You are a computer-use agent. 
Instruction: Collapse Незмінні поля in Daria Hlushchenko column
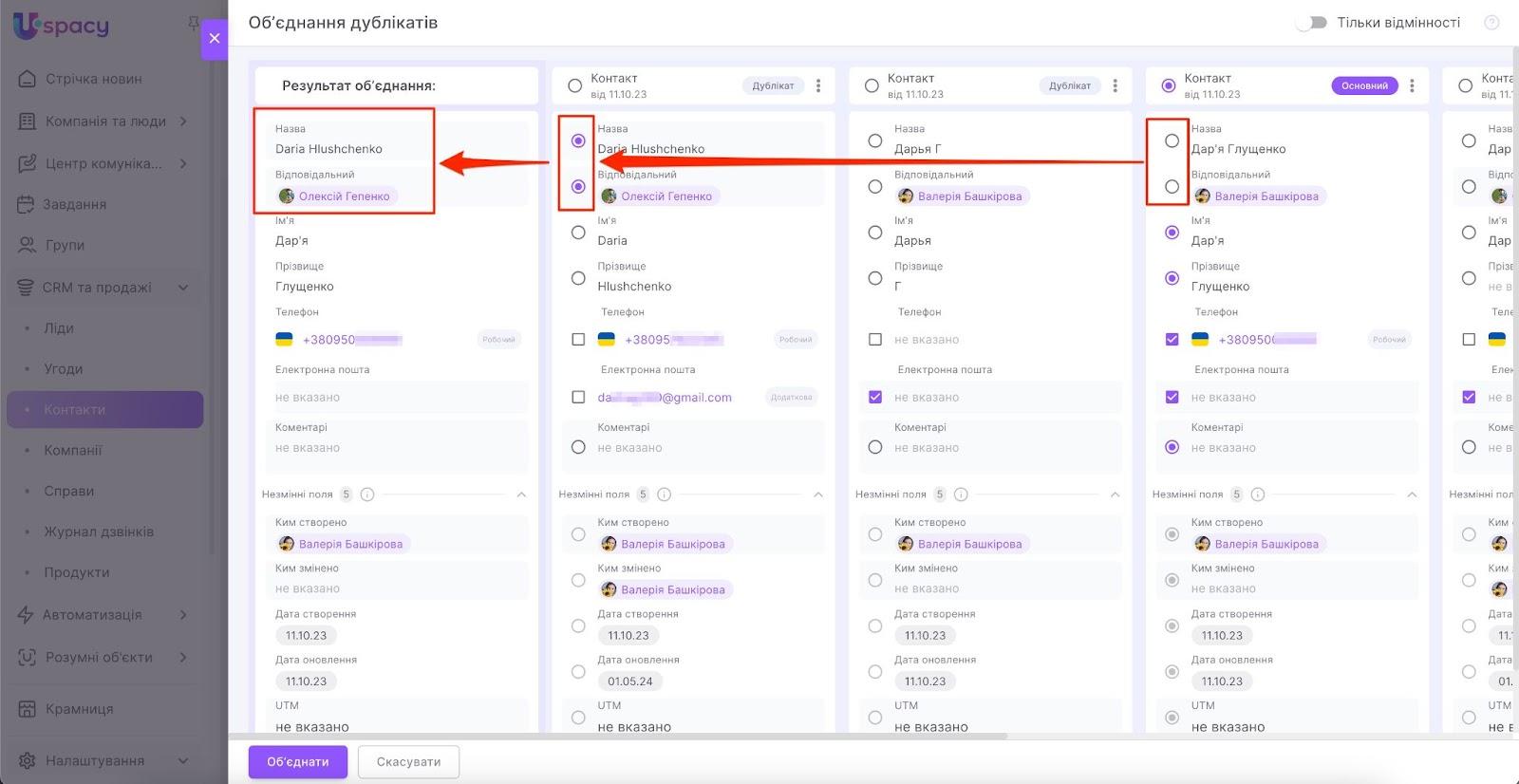818,495
